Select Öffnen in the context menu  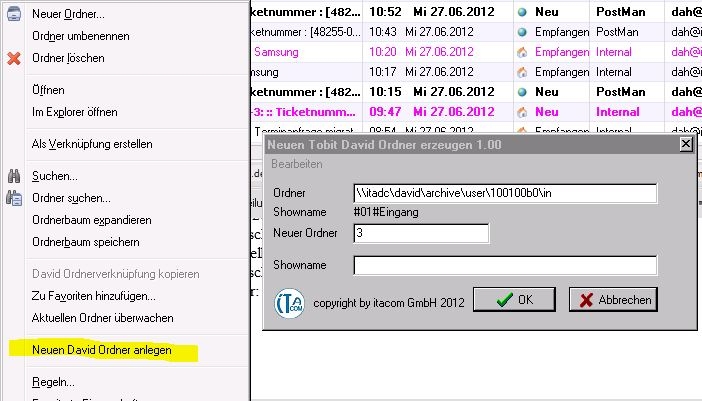(48, 90)
